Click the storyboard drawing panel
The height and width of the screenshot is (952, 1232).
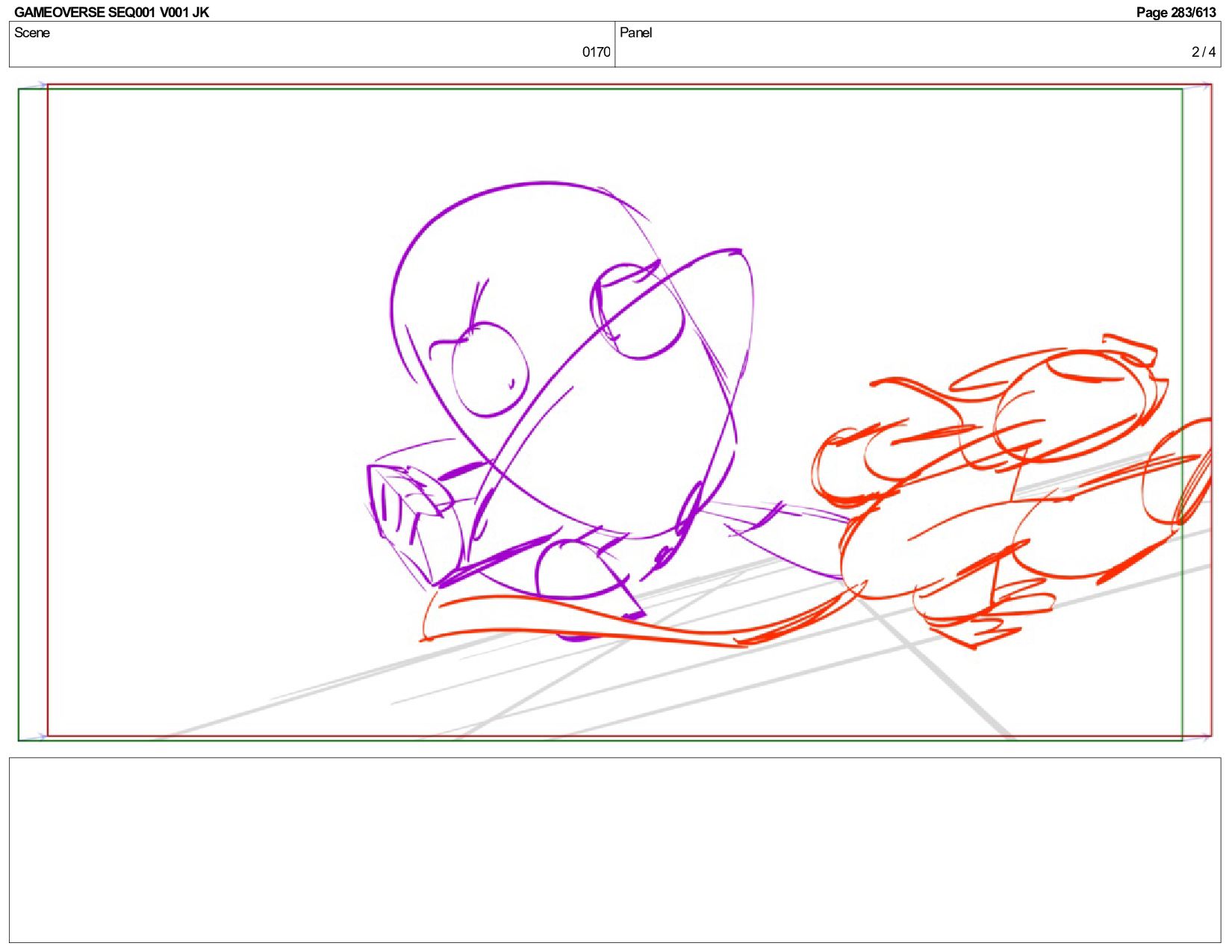[x=615, y=412]
